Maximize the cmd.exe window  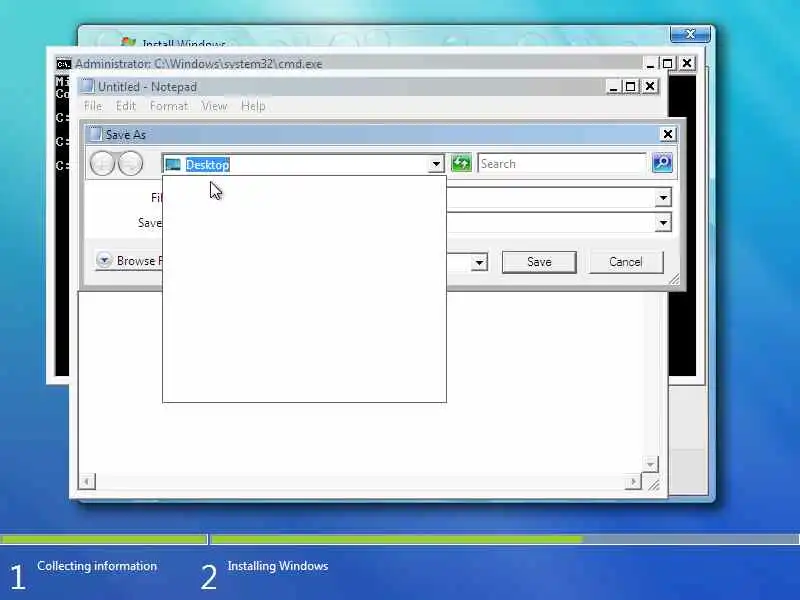[667, 64]
